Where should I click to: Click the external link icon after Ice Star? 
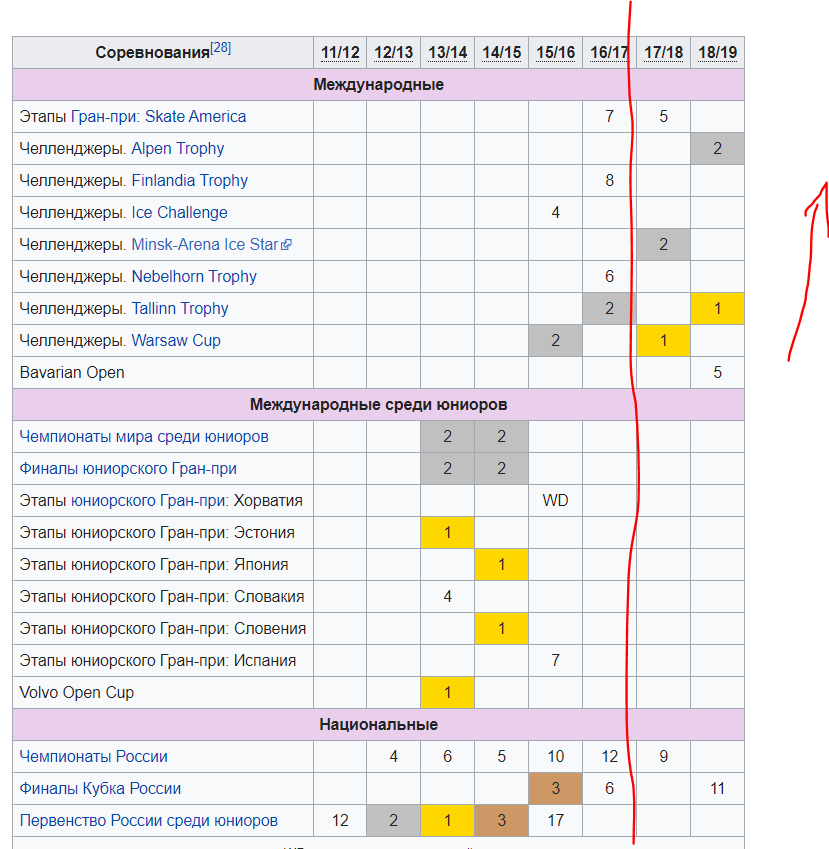coord(286,245)
